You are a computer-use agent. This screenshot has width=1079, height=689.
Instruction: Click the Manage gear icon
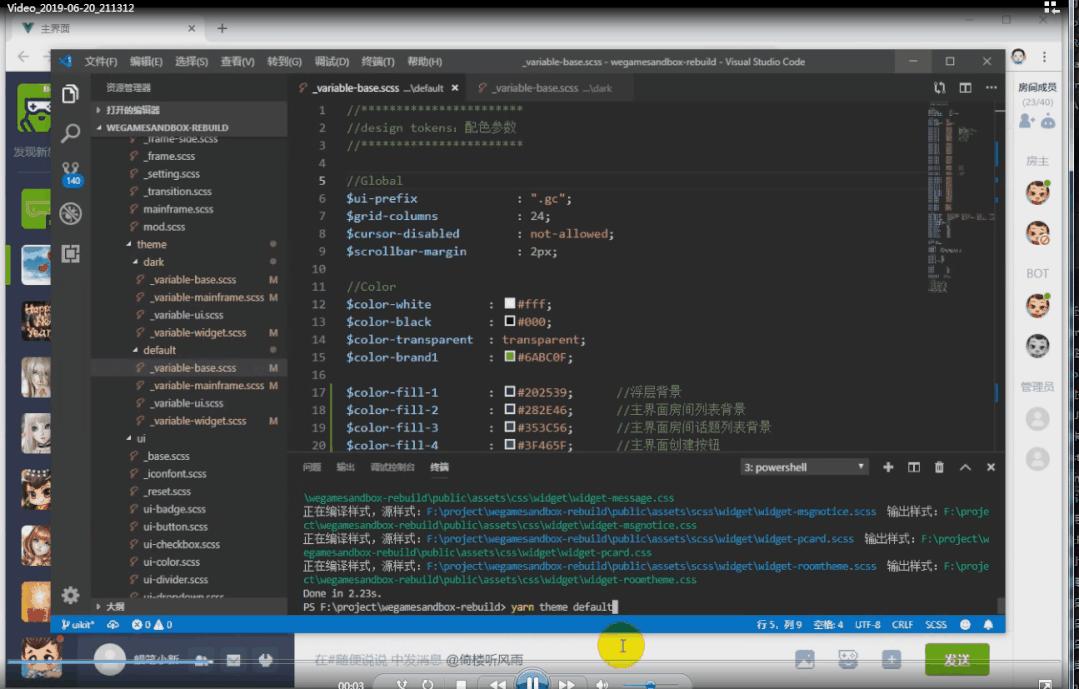(70, 595)
